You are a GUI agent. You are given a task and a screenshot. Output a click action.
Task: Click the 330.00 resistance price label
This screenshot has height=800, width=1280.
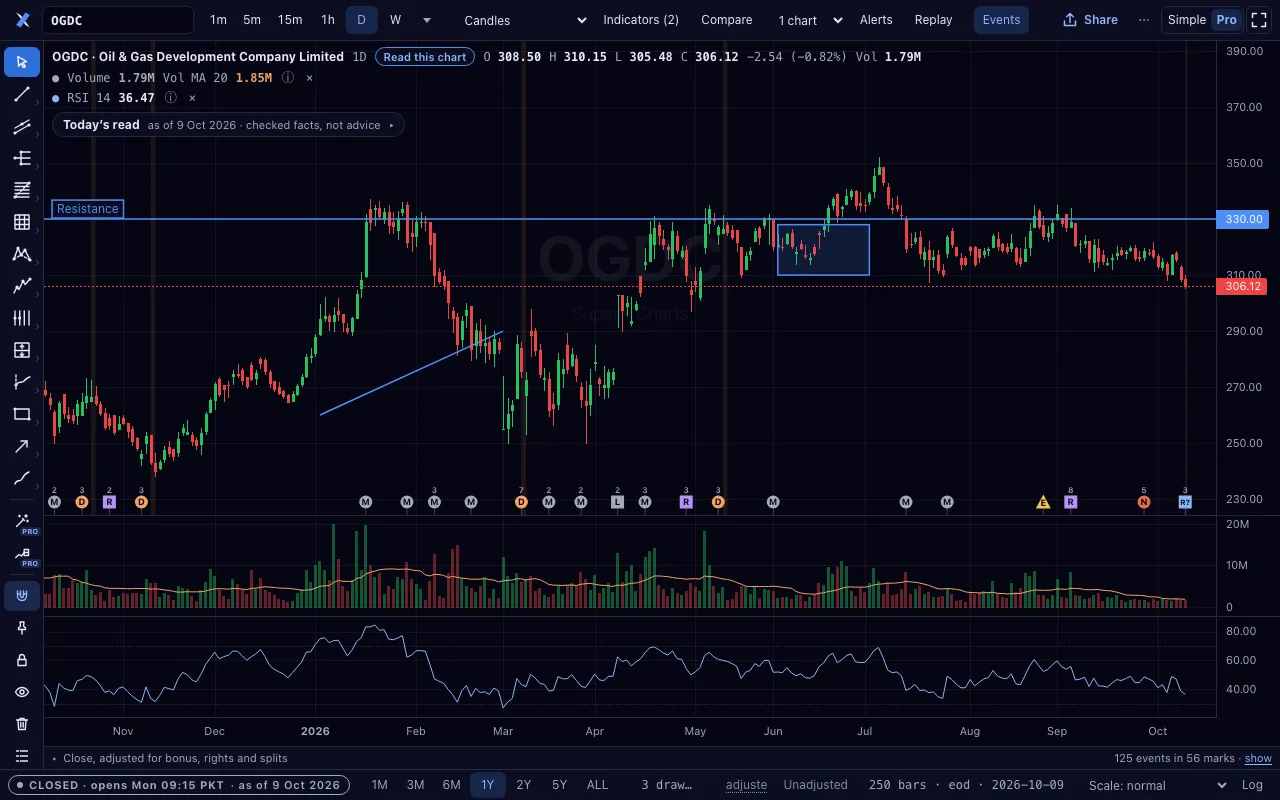[x=1243, y=219]
